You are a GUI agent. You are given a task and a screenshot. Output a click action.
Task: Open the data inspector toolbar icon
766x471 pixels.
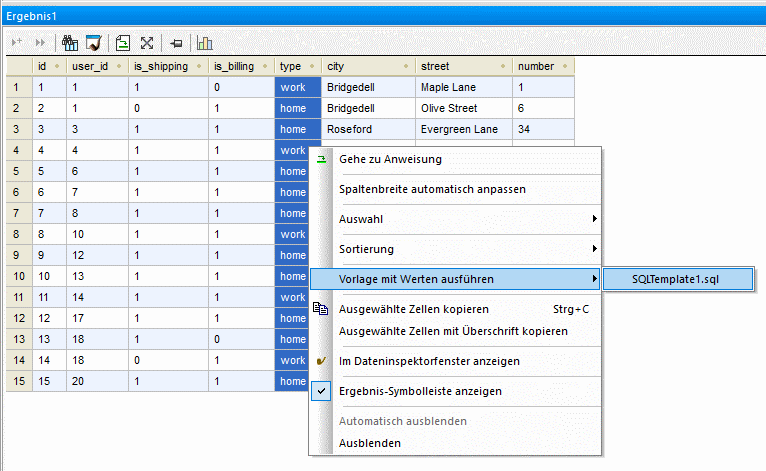(x=93, y=43)
